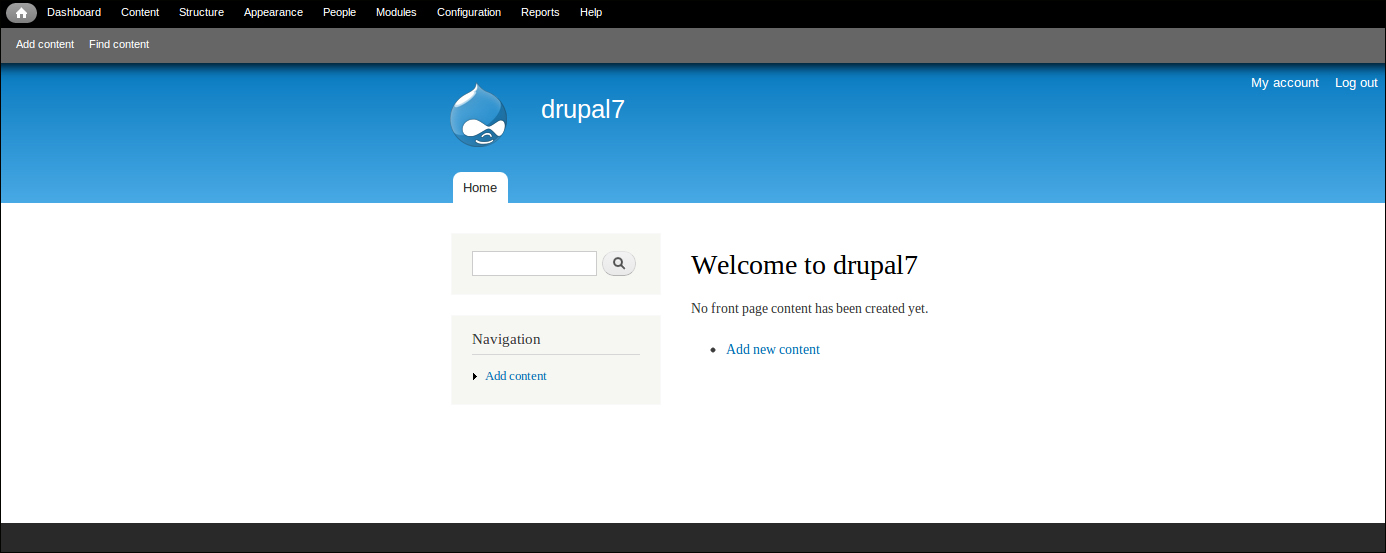
Task: Click Add content in Navigation block
Action: click(516, 376)
